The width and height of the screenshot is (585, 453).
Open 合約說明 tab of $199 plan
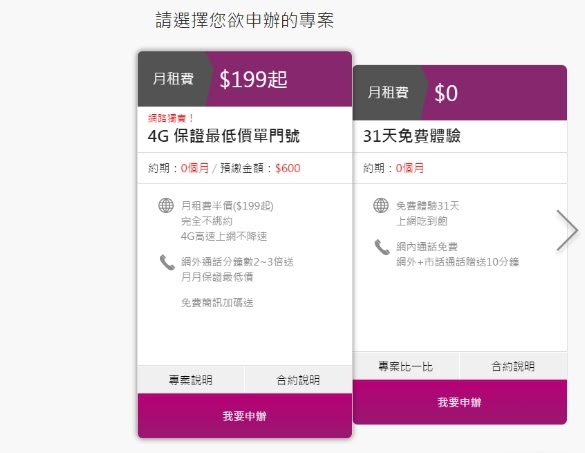[298, 380]
